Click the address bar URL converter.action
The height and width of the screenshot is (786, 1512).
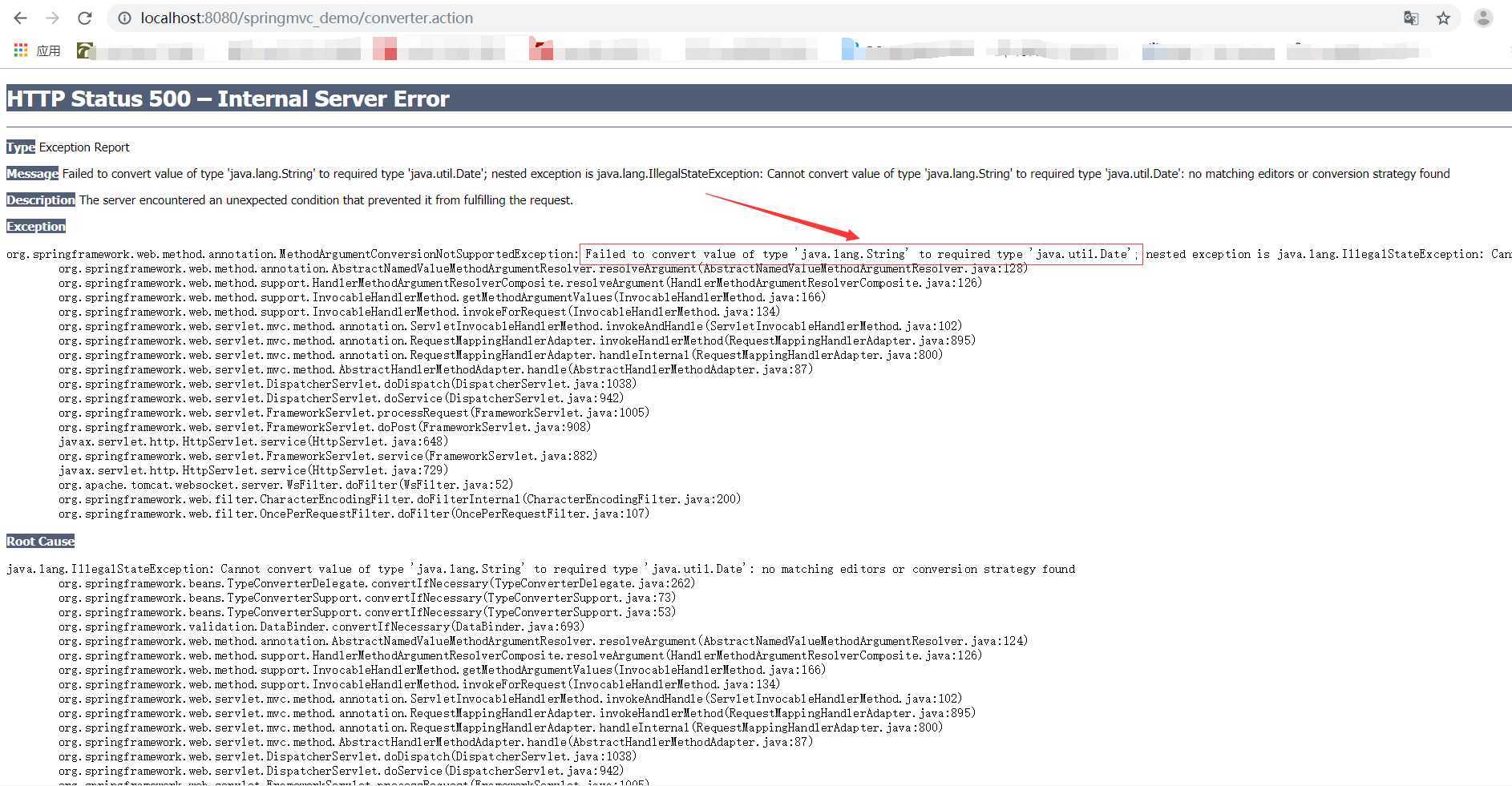click(306, 18)
